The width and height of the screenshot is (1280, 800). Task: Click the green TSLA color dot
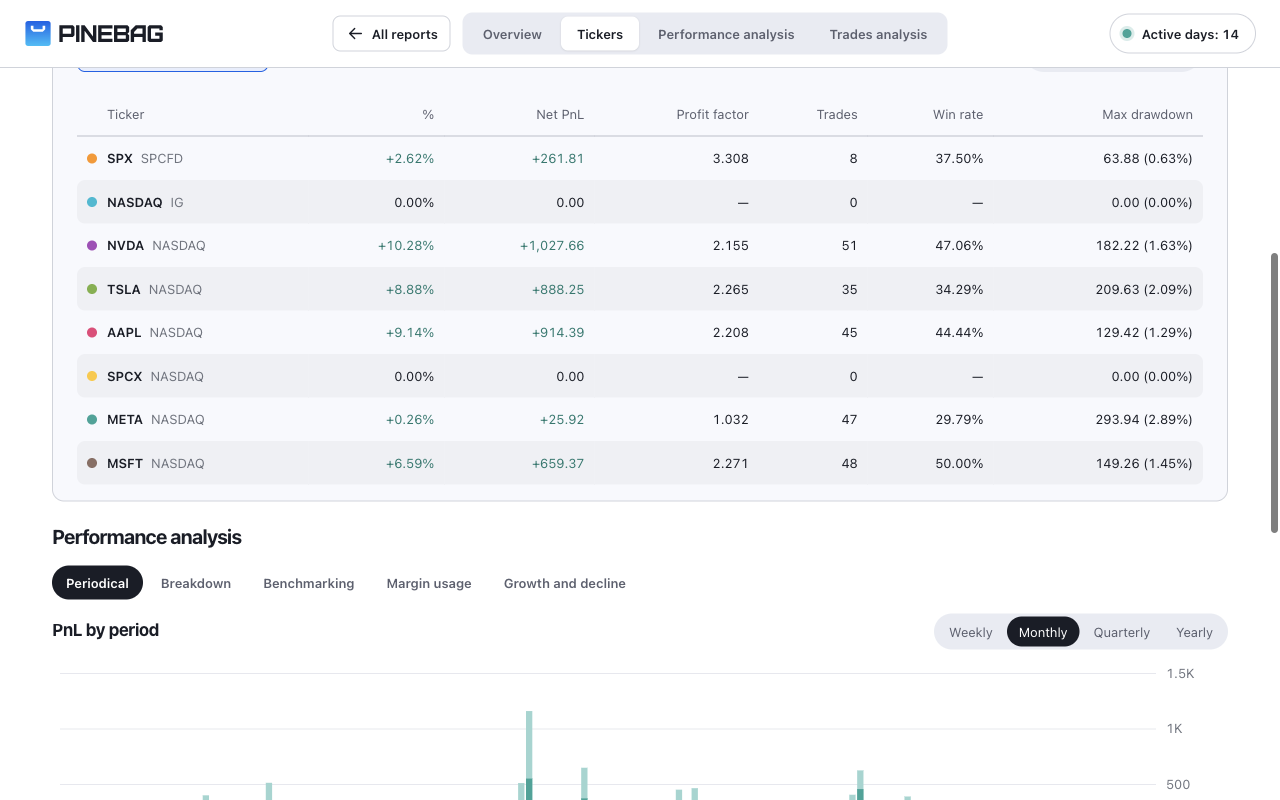(x=92, y=289)
